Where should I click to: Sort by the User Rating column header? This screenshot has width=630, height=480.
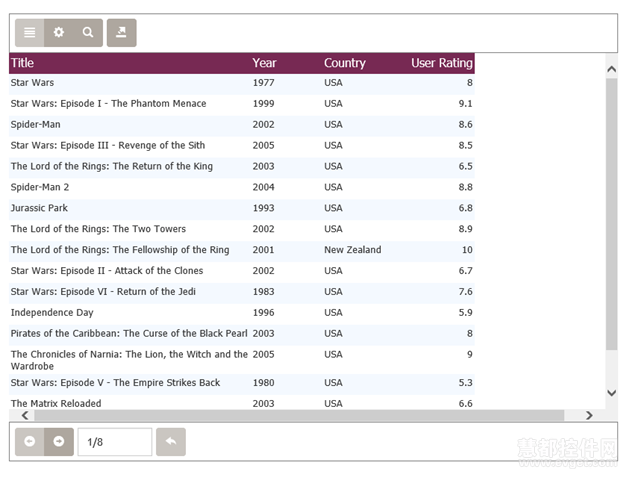(442, 63)
